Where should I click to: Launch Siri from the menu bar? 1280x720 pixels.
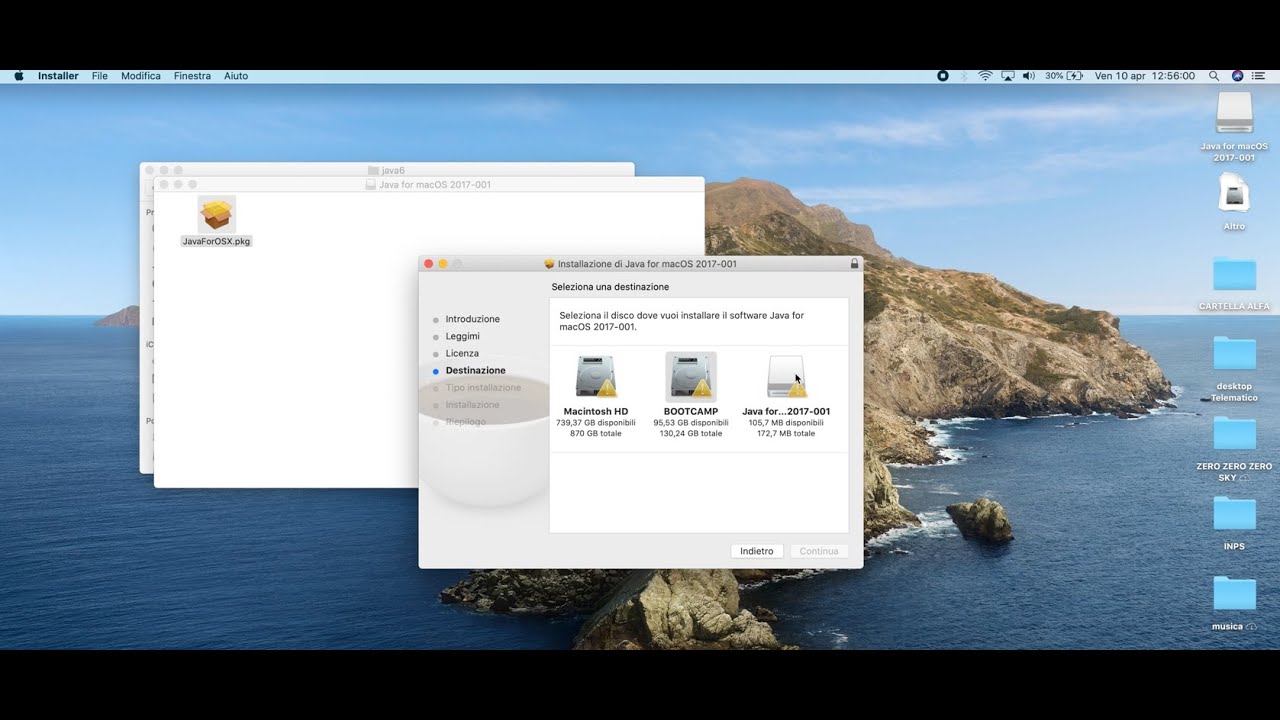click(1237, 76)
